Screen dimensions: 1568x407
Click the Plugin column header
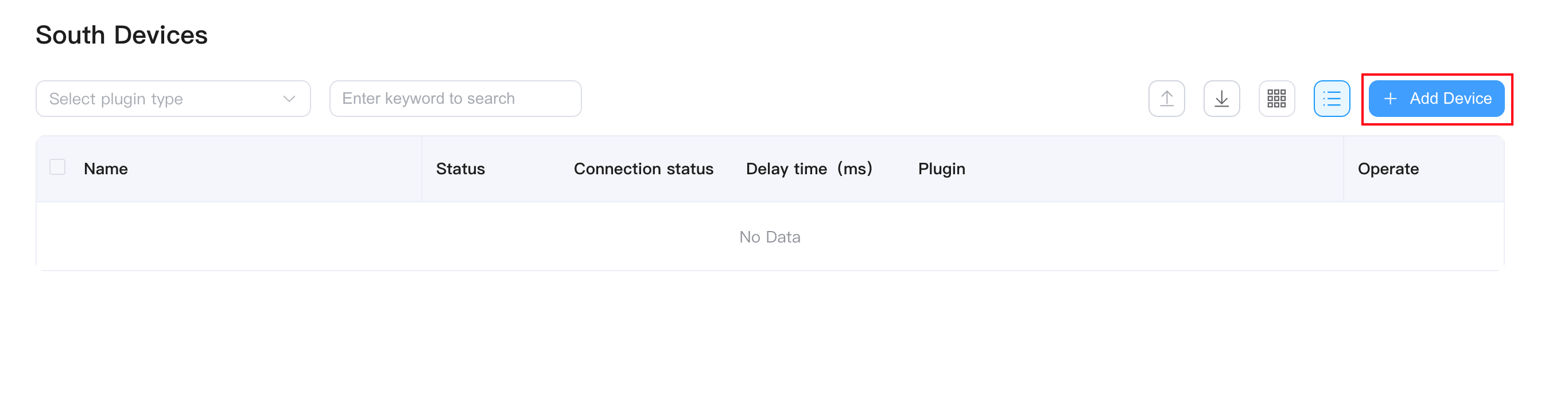tap(941, 169)
